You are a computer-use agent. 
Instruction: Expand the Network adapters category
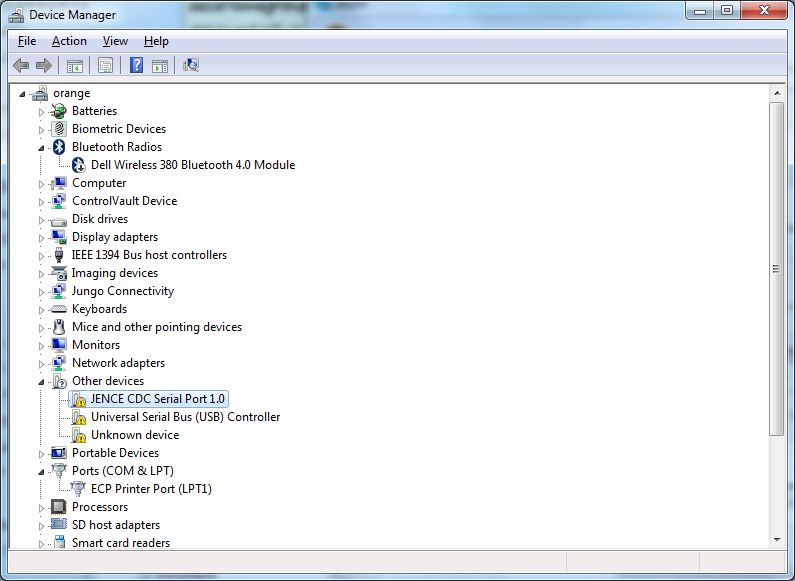[41, 364]
